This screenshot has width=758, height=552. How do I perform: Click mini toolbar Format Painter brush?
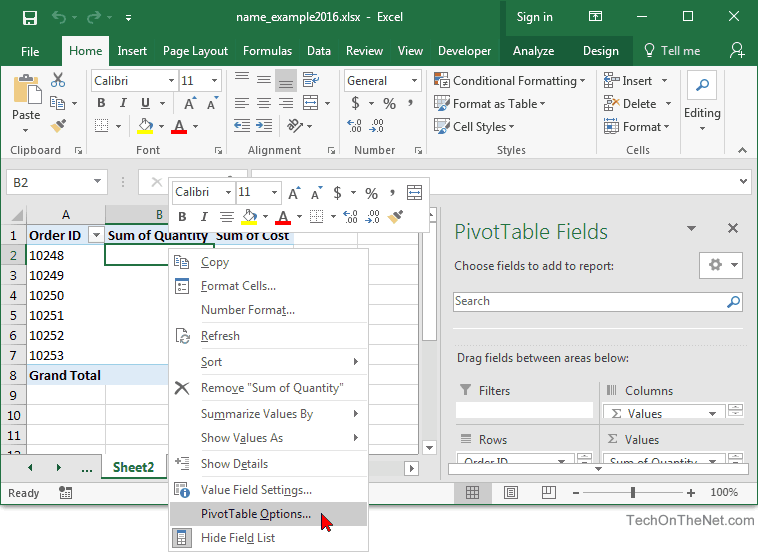[x=395, y=217]
